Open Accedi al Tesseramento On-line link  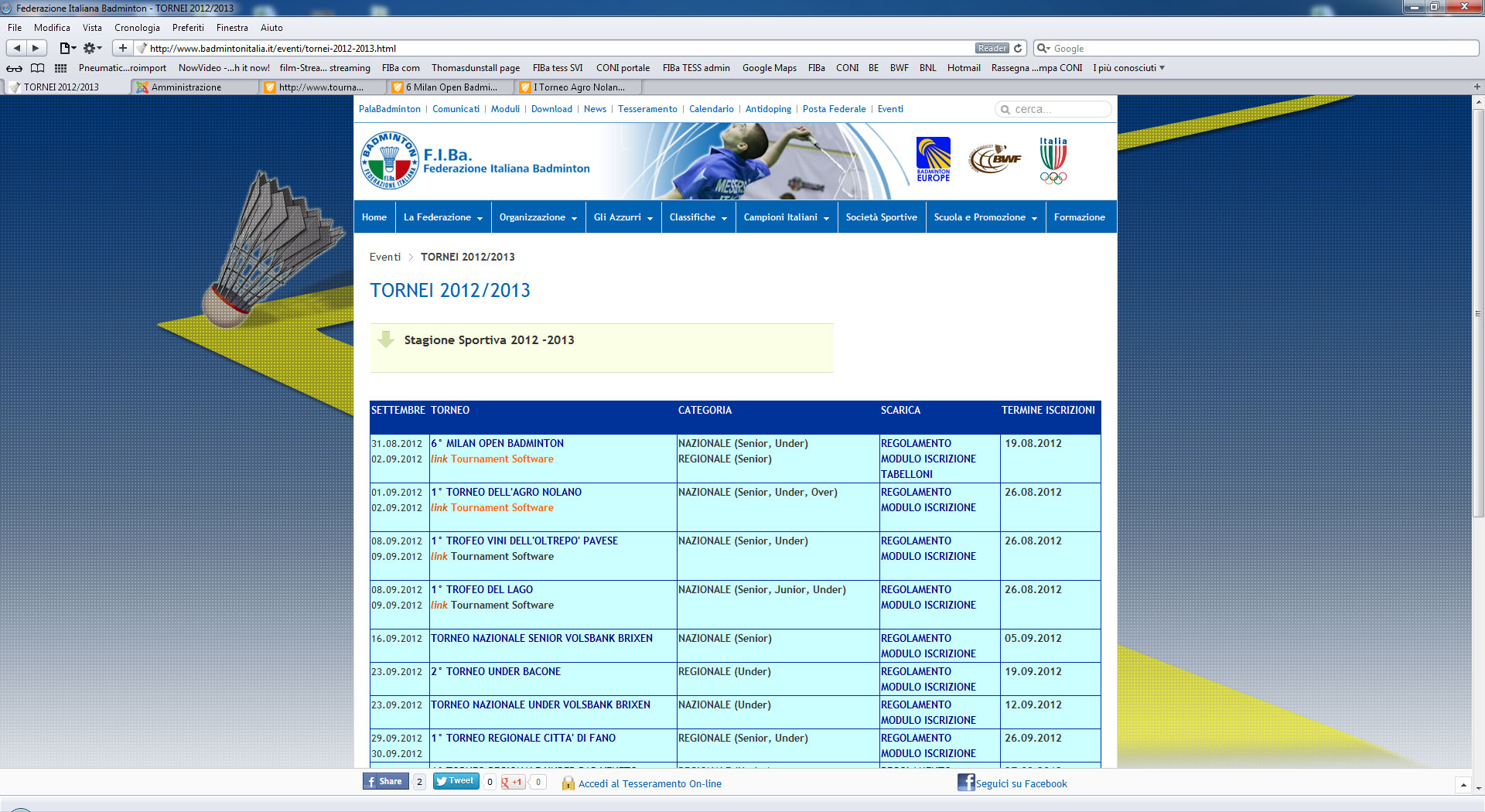coord(650,783)
